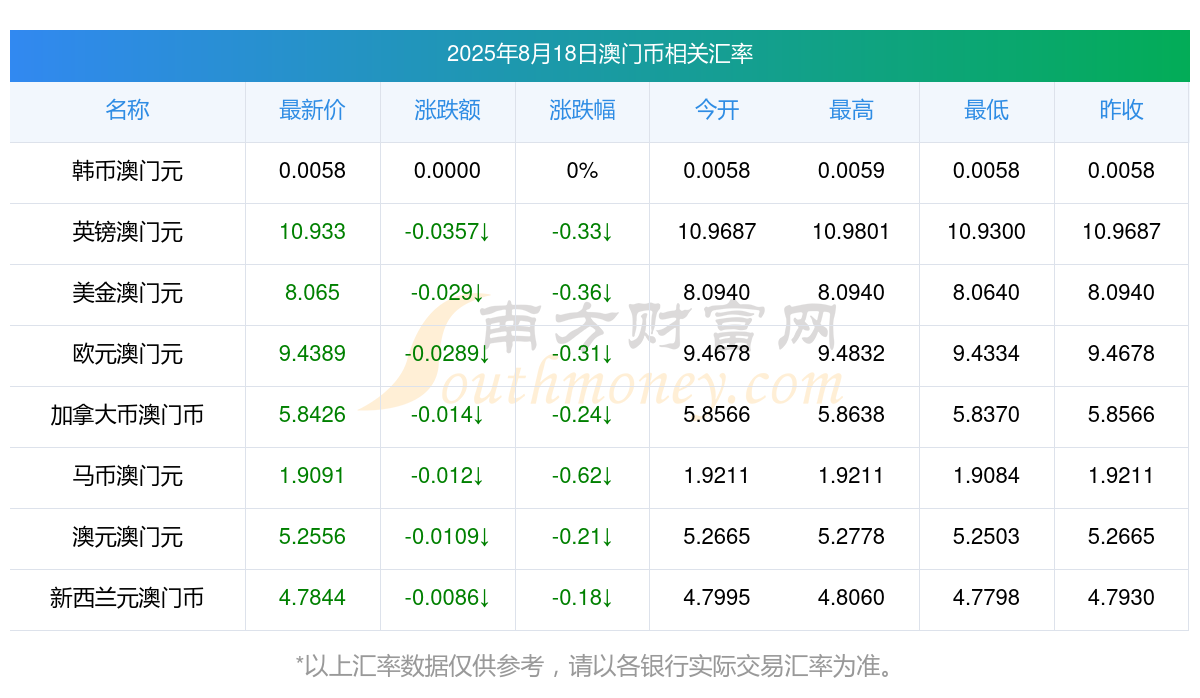Click the low value 1.9084

pos(986,476)
